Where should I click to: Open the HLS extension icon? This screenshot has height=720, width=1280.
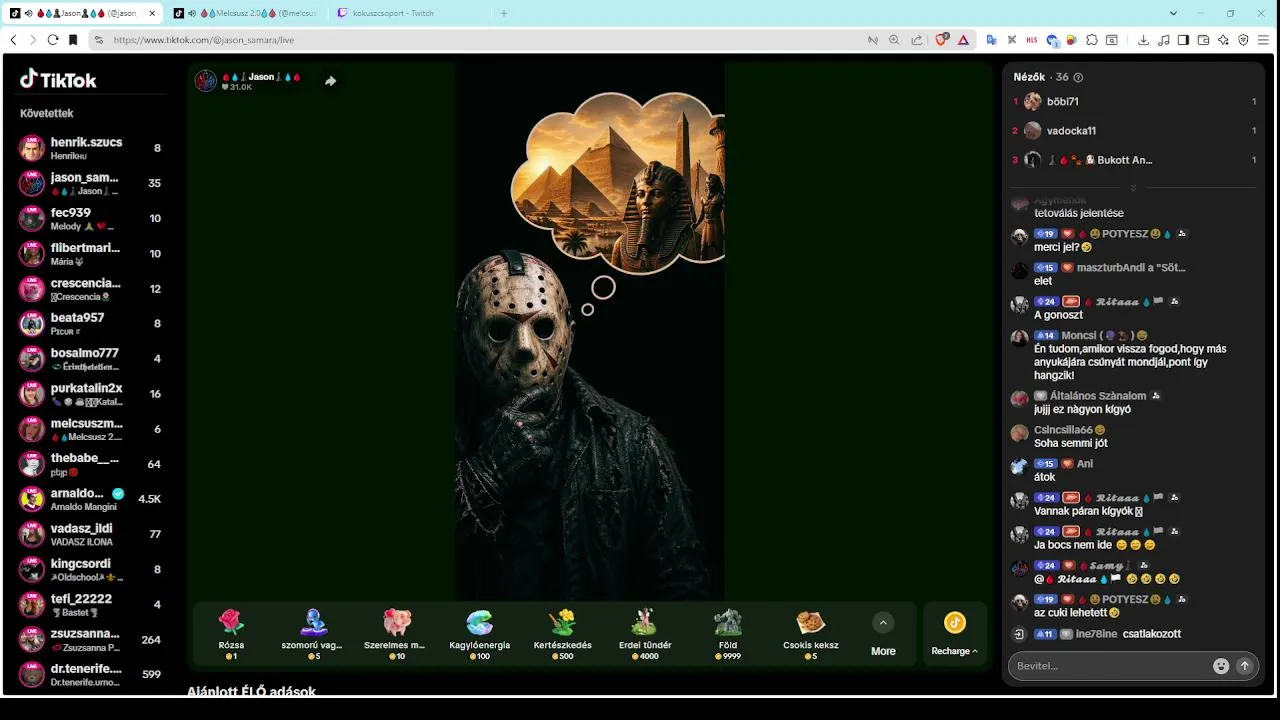click(x=1031, y=40)
